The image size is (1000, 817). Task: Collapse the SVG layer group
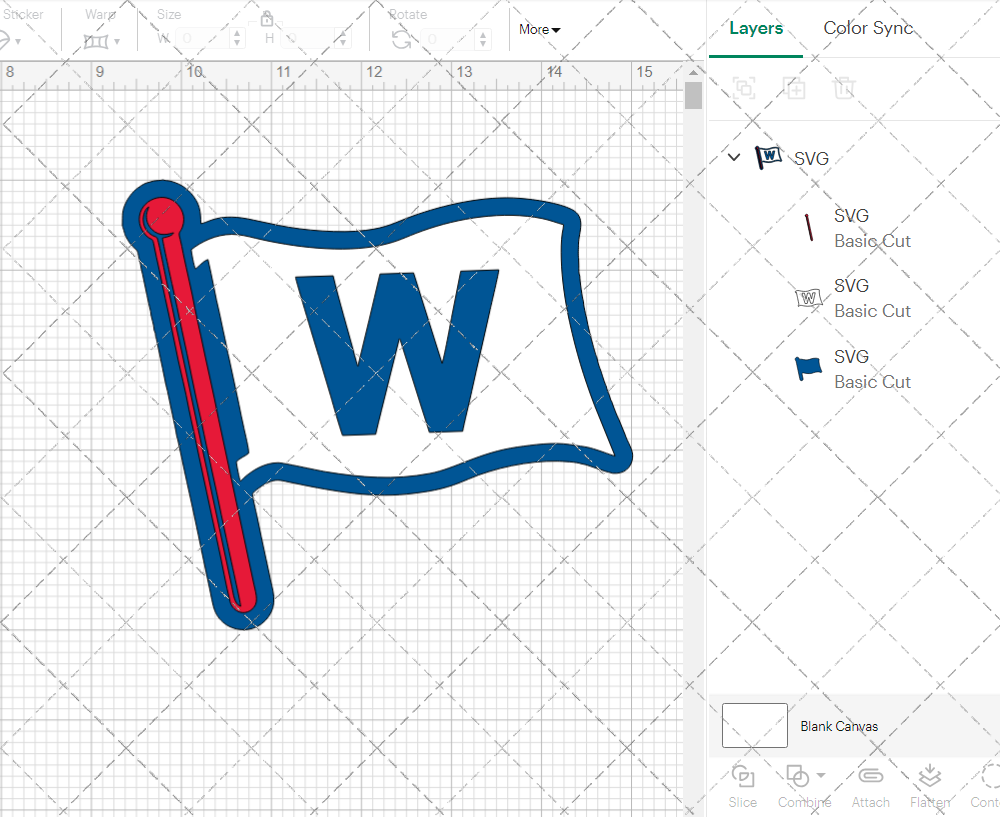coord(733,157)
